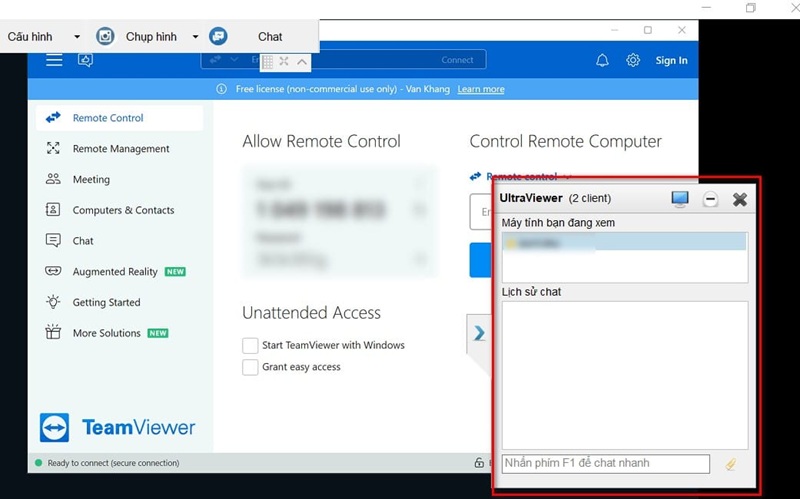Check the Grant easy access box
Screen dimensions: 800x499
(250, 367)
